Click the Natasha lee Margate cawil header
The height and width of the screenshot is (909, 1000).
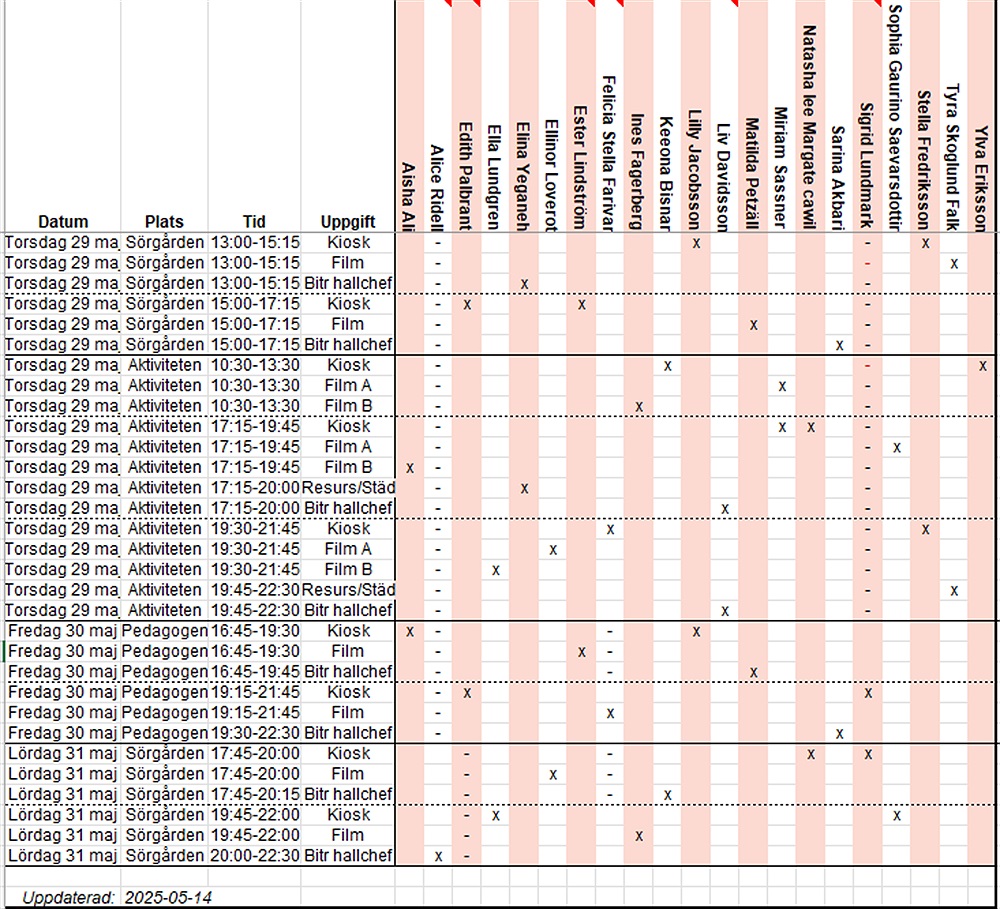click(811, 128)
